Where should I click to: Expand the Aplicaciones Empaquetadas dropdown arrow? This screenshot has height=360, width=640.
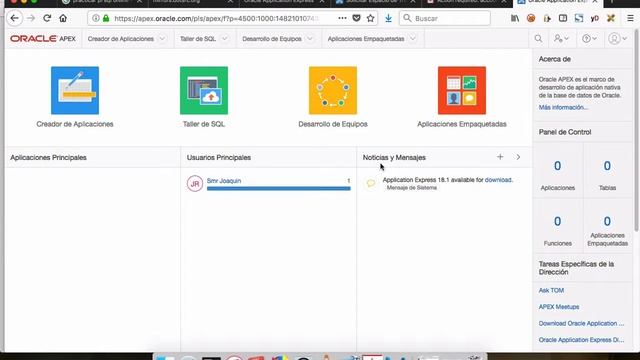[x=413, y=39]
